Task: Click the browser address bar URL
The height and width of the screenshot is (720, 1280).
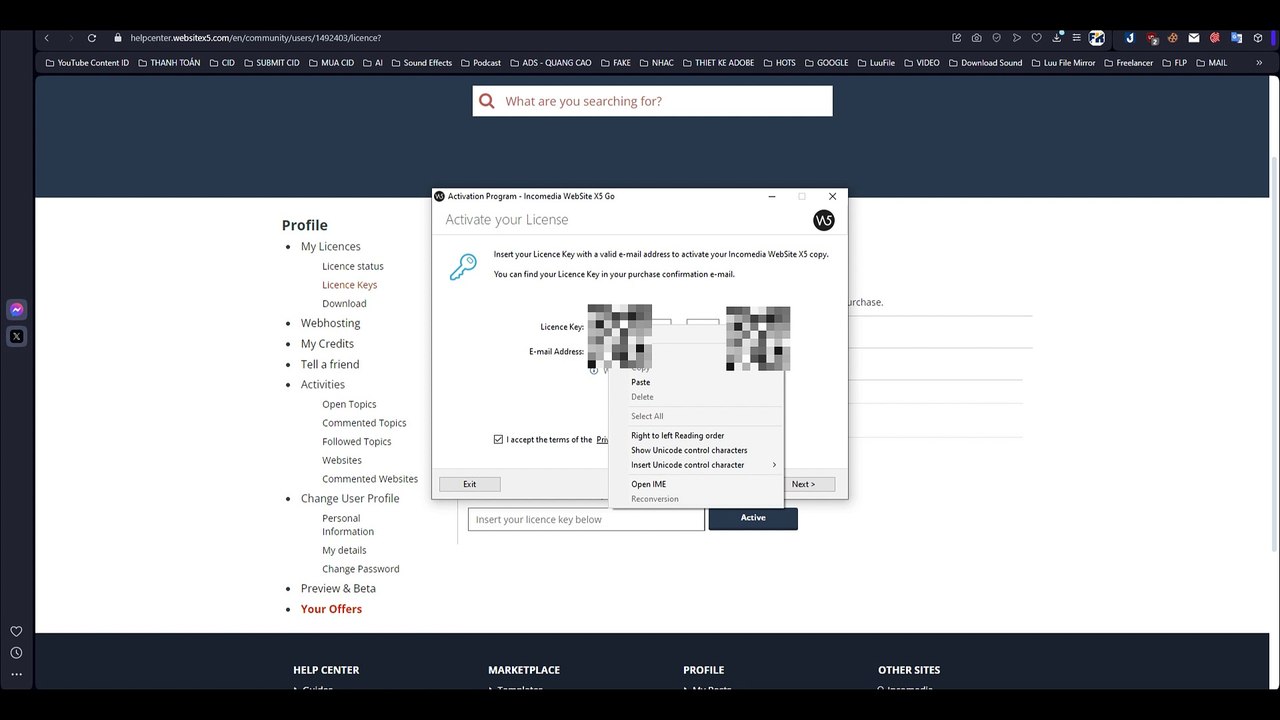Action: coord(255,38)
